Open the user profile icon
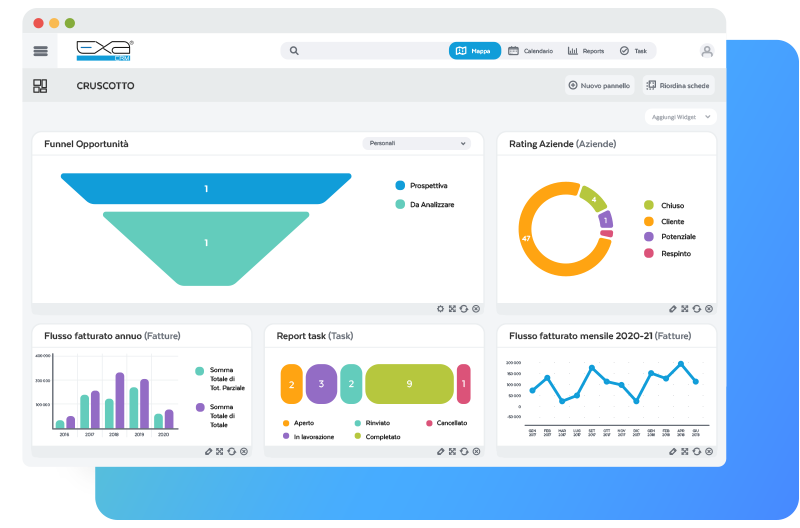Viewport: 800px width, 528px height. [x=707, y=51]
